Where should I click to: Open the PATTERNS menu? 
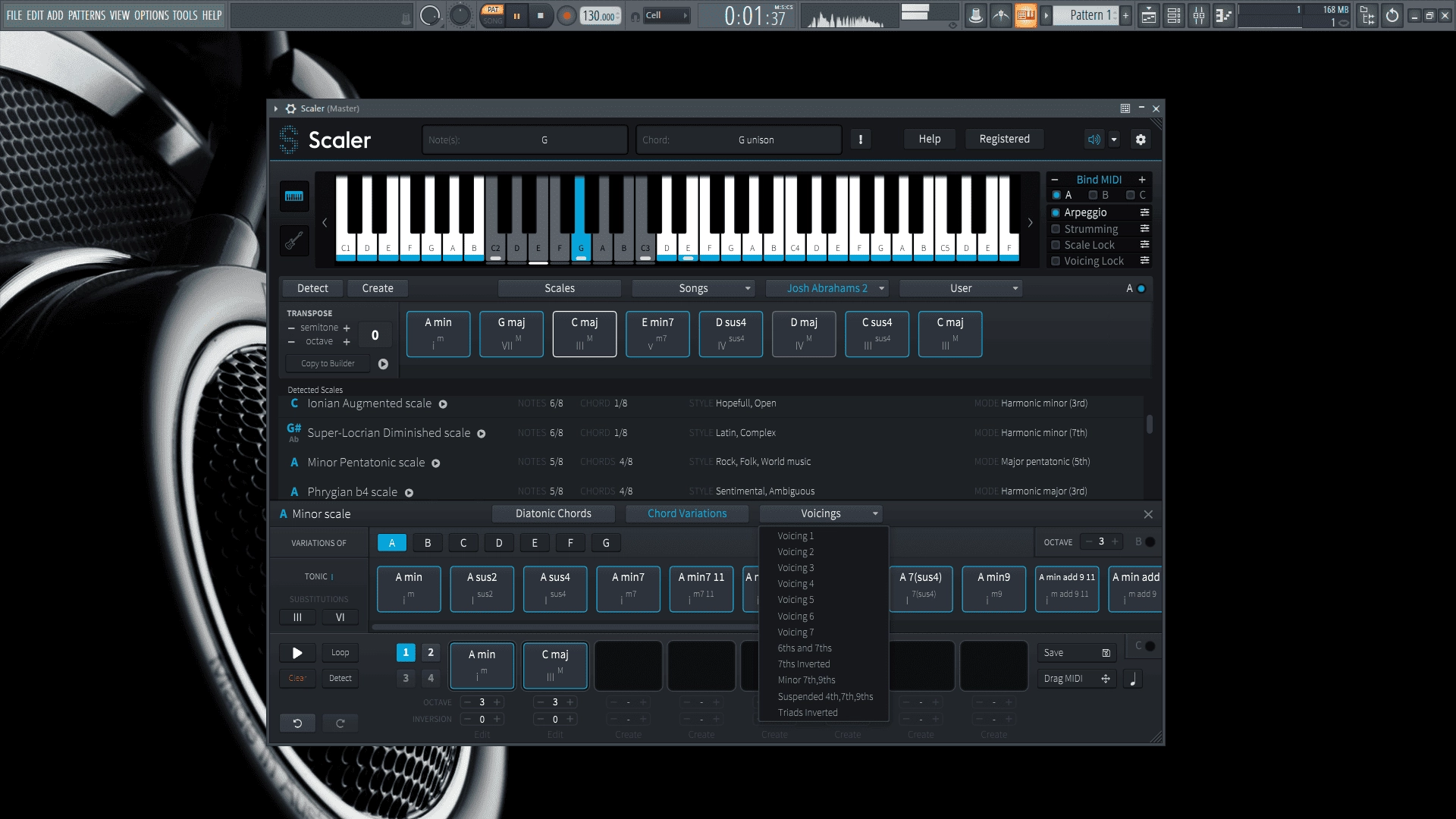87,15
